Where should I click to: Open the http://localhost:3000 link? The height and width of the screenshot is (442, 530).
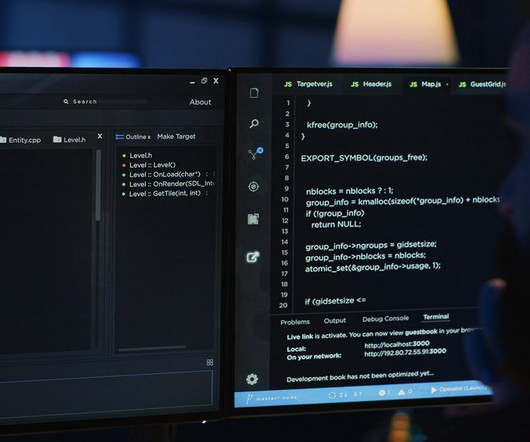coord(397,344)
